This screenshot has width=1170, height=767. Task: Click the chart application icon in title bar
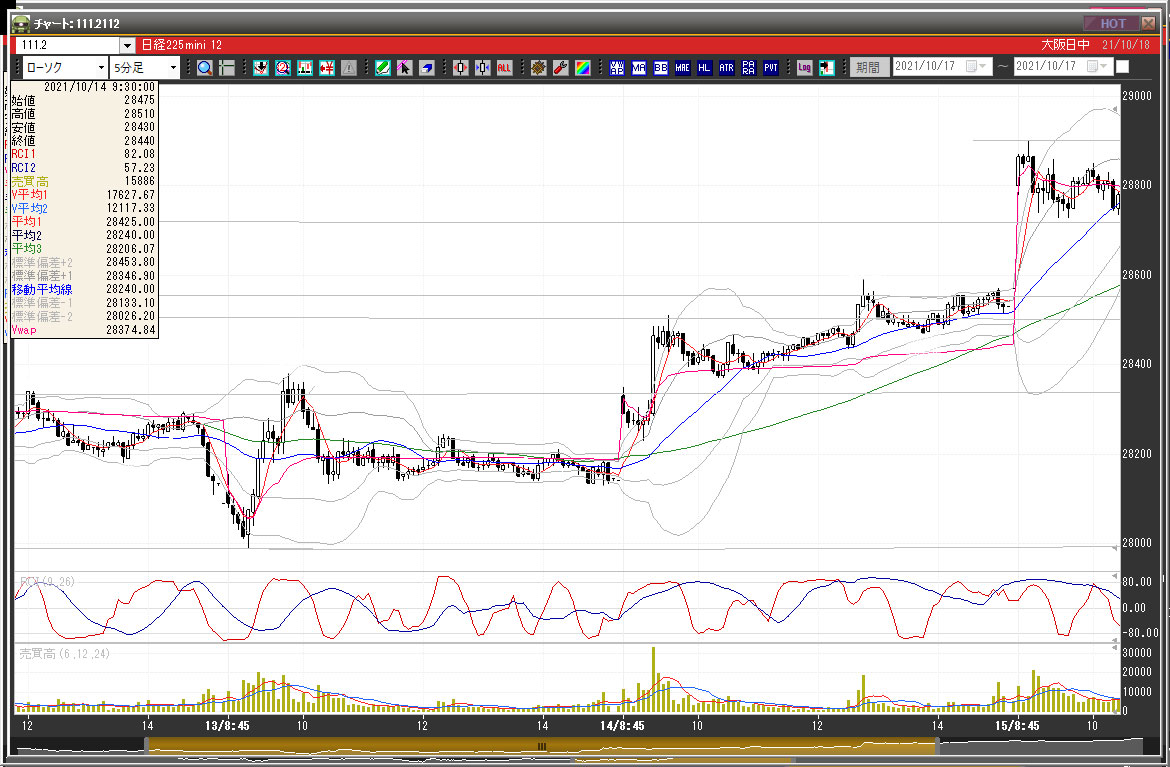(20, 24)
